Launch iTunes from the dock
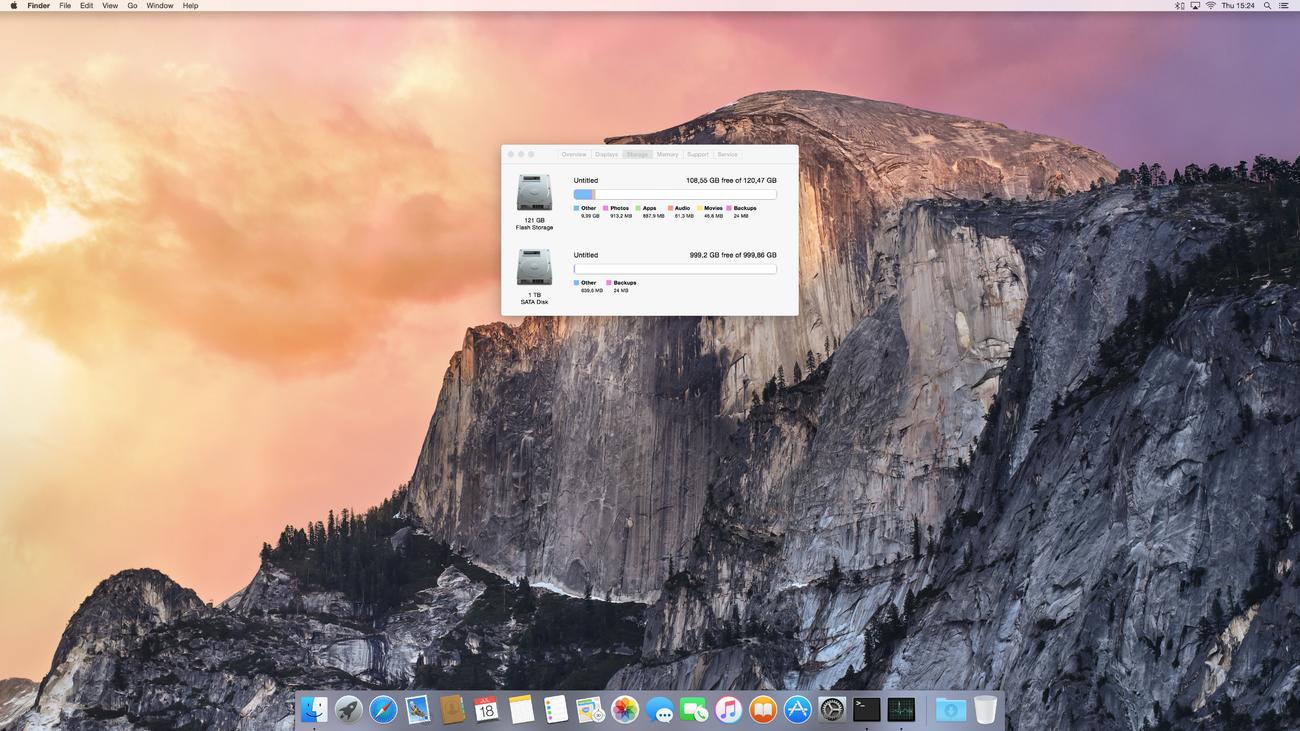Viewport: 1300px width, 731px height. (728, 710)
